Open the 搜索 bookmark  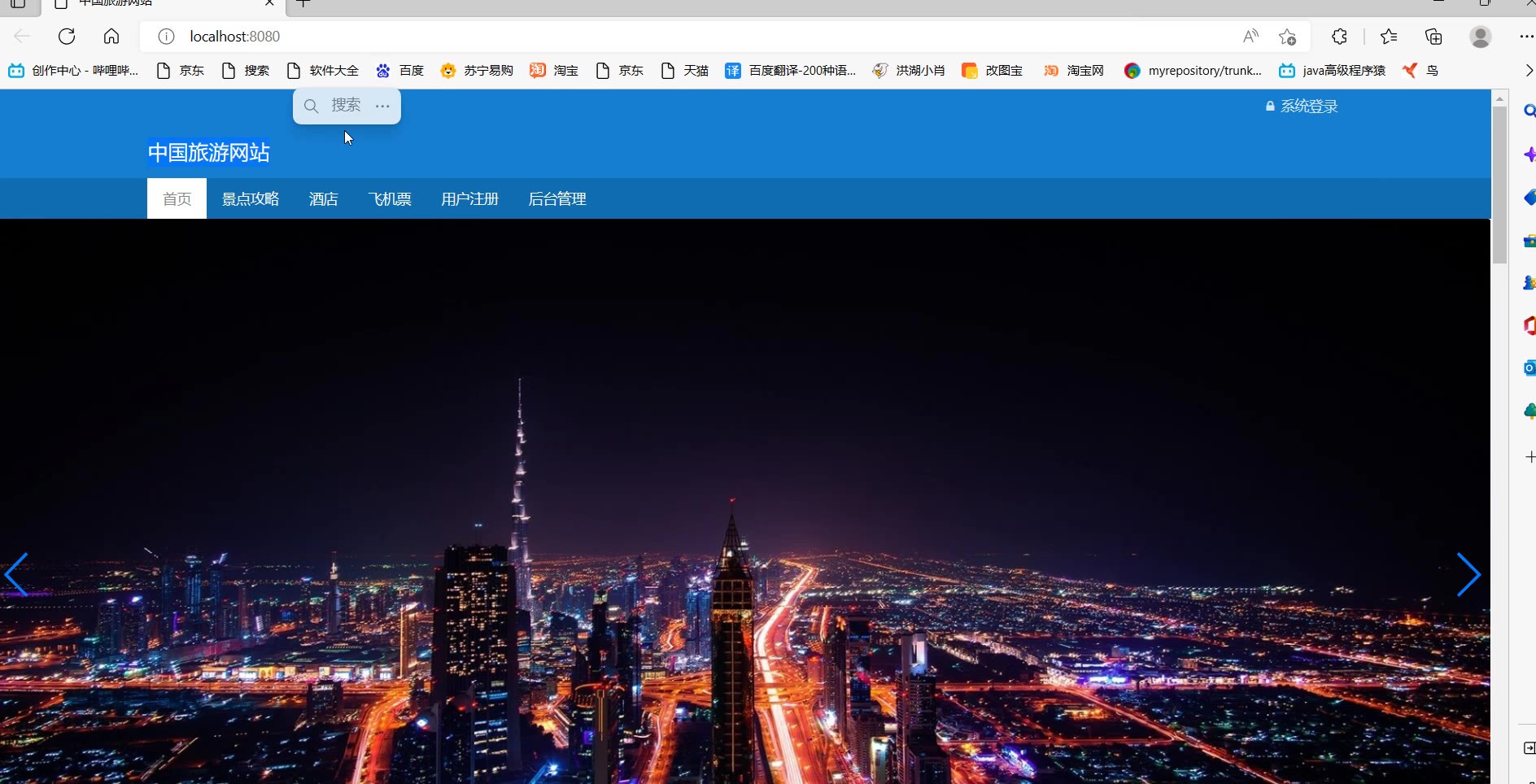pos(246,71)
